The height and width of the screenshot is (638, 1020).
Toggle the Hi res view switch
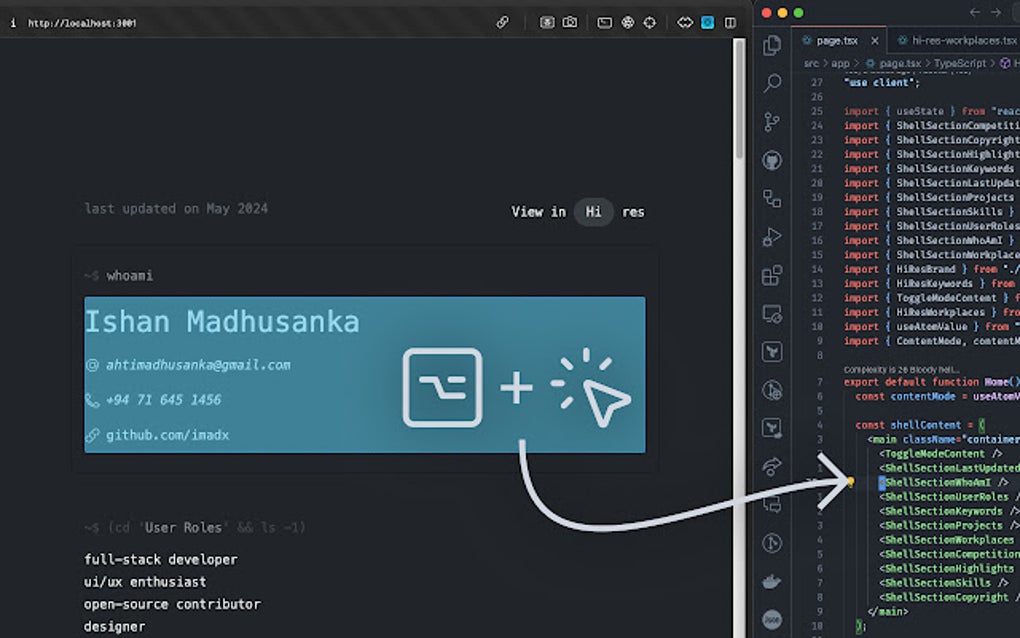point(593,212)
